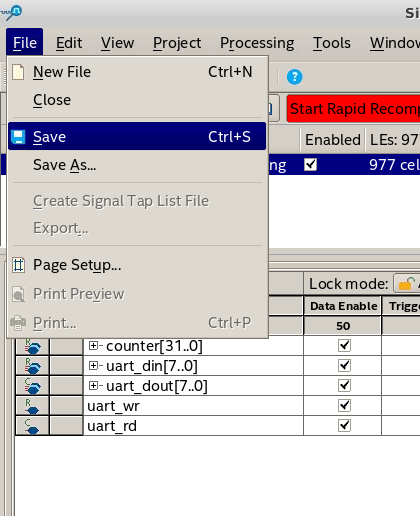Screen dimensions: 420x516
Task: Click the lock mode padlock icon
Action: pos(407,284)
